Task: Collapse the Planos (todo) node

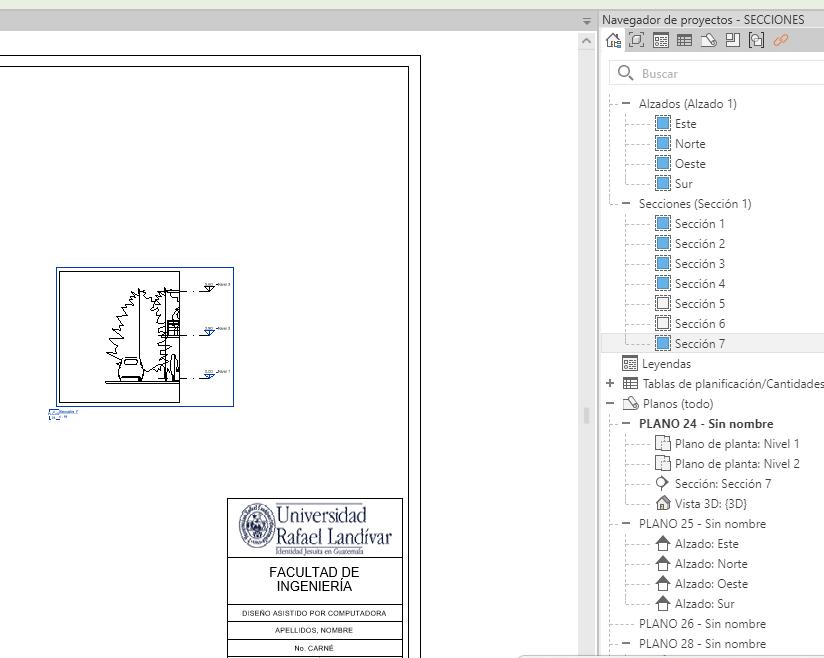Action: (610, 403)
